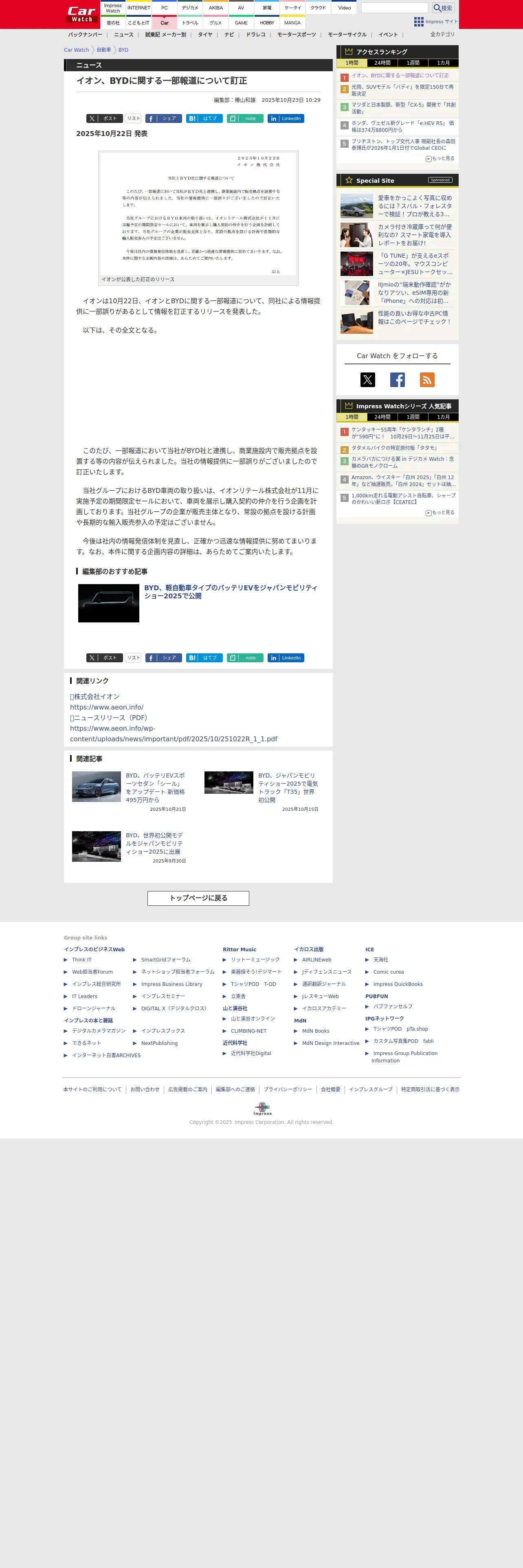The image size is (523, 1568).
Task: Open Special Site スバル・フォレスター article thumbnail
Action: pyautogui.click(x=357, y=206)
